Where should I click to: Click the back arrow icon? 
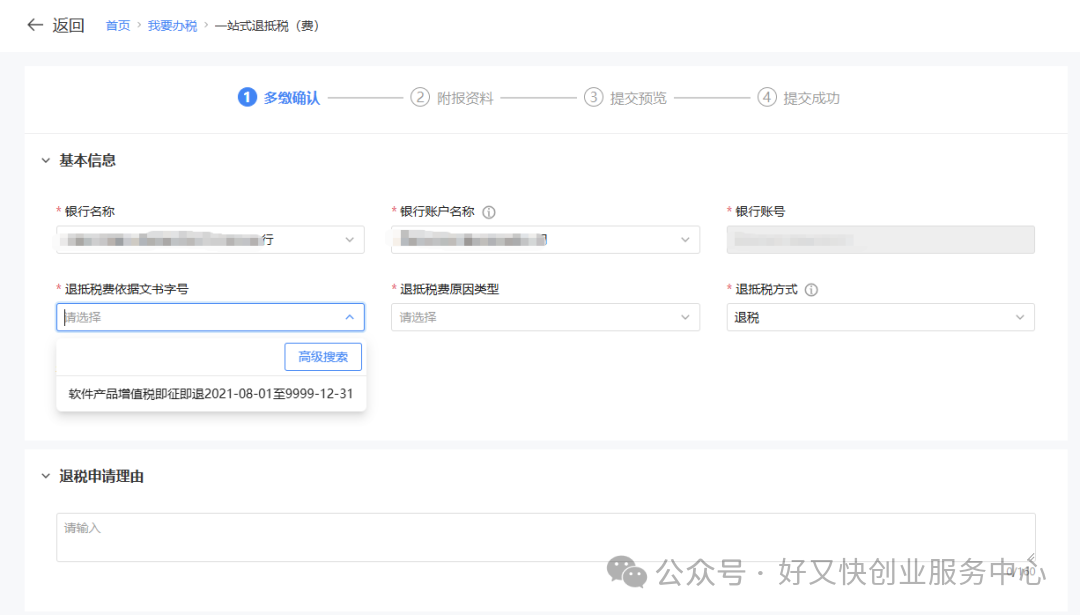coord(34,25)
